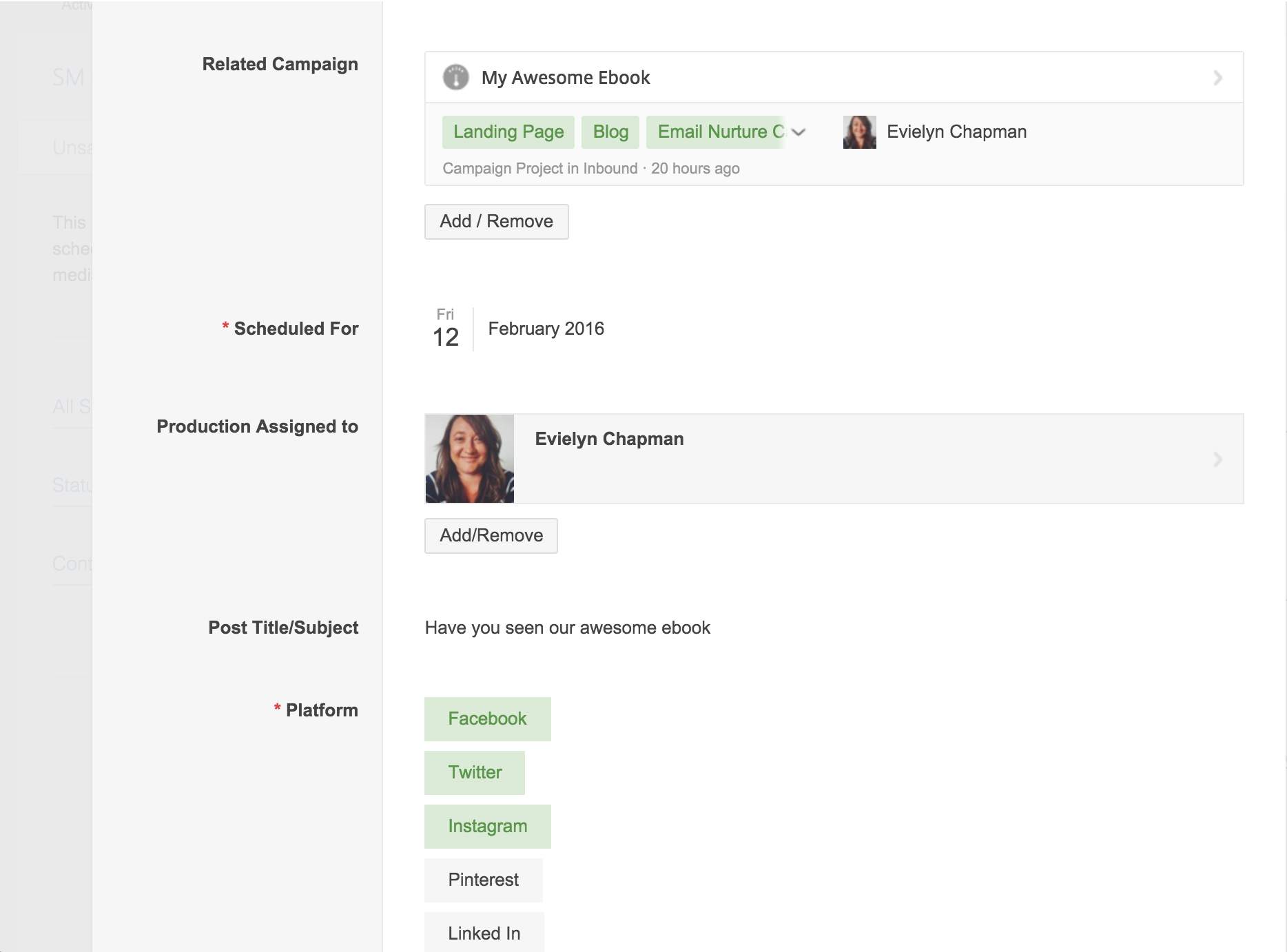
Task: Click the Evielyn Chapman name in assignee card
Action: (609, 439)
